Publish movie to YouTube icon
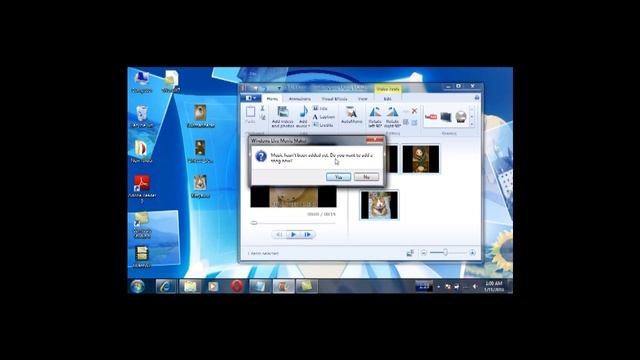This screenshot has width=640, height=360. coord(431,117)
